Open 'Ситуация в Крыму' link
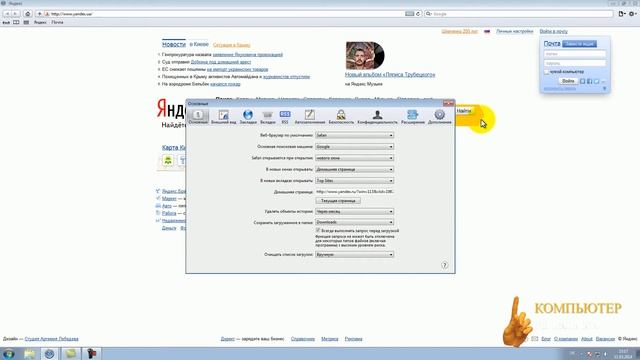 tap(231, 45)
